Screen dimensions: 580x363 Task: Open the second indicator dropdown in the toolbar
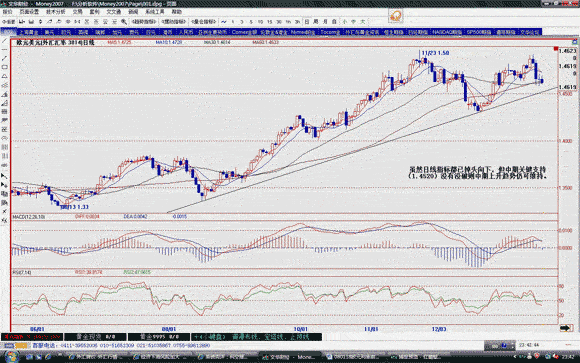(x=174, y=22)
